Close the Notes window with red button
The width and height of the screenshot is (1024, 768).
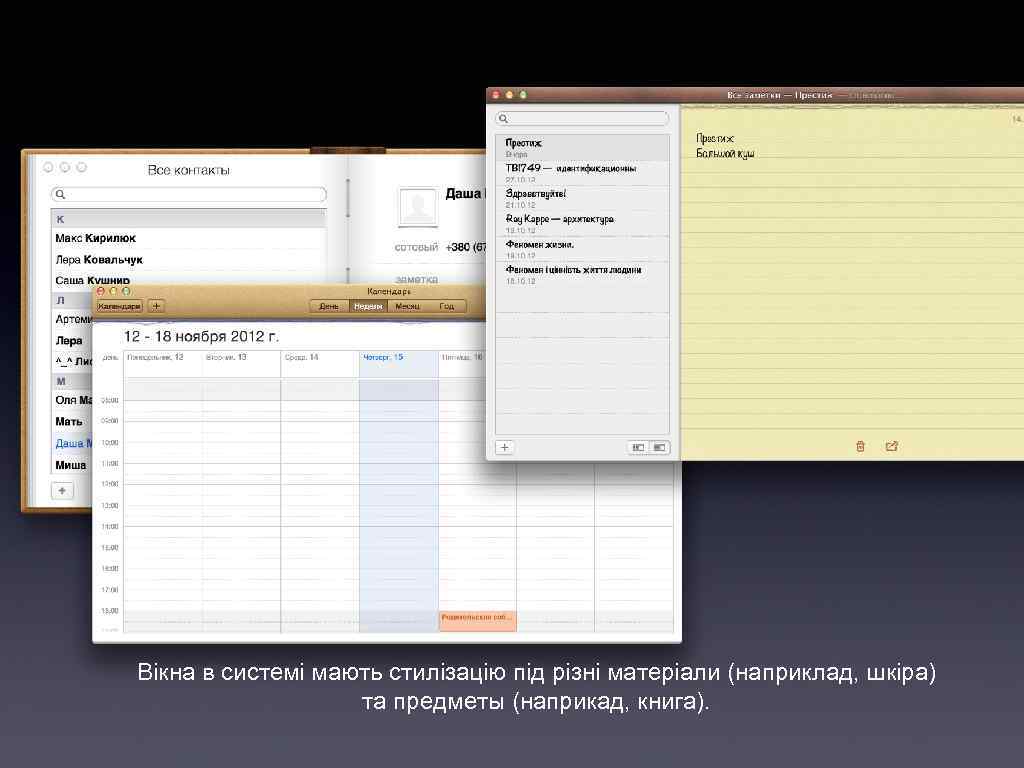click(x=496, y=95)
